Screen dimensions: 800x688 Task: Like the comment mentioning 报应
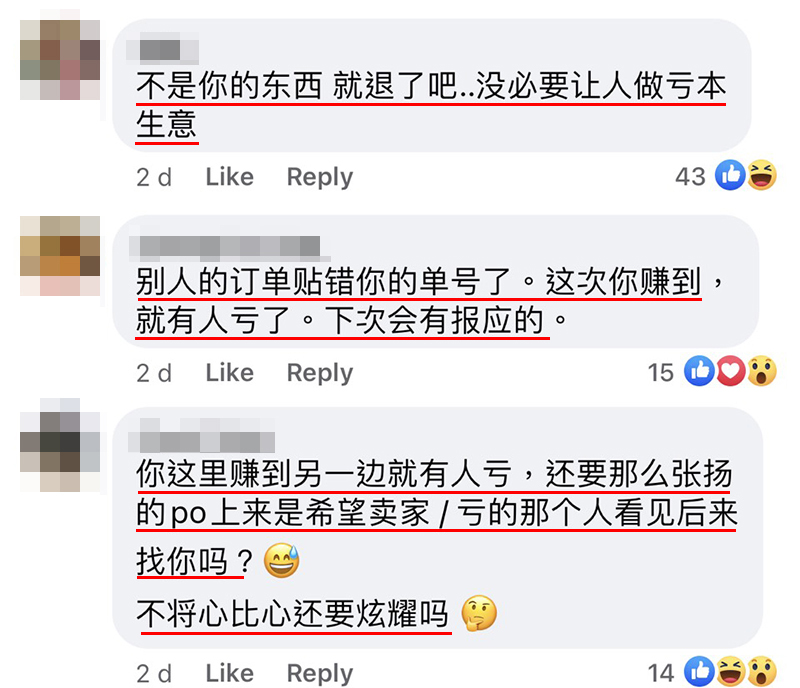coord(230,373)
